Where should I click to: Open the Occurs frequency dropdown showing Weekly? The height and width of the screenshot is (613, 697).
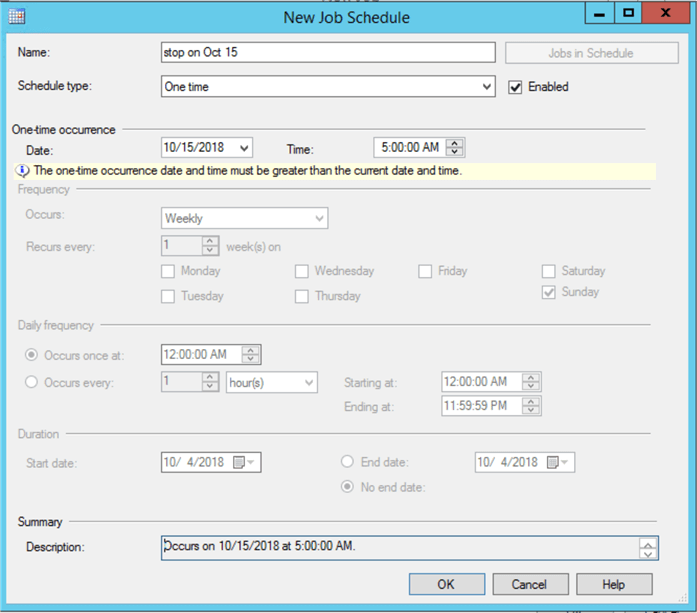pyautogui.click(x=319, y=218)
